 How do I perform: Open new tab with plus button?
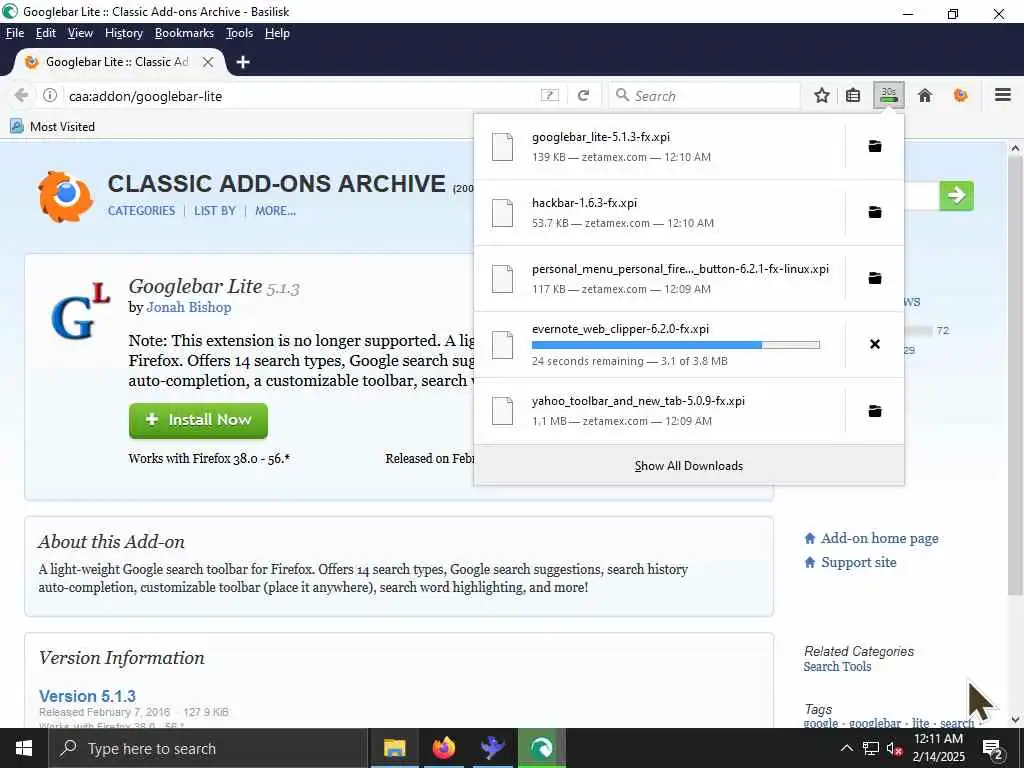[243, 62]
